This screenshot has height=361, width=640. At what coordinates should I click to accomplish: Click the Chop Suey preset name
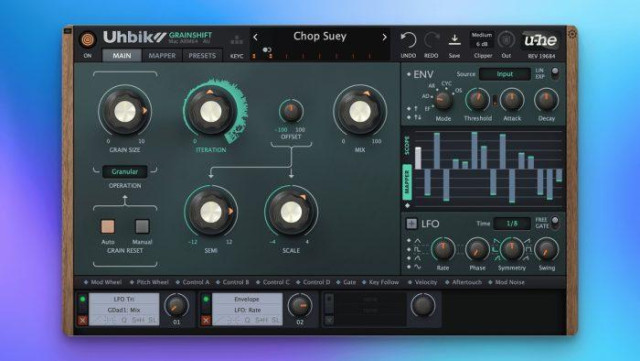tap(320, 36)
